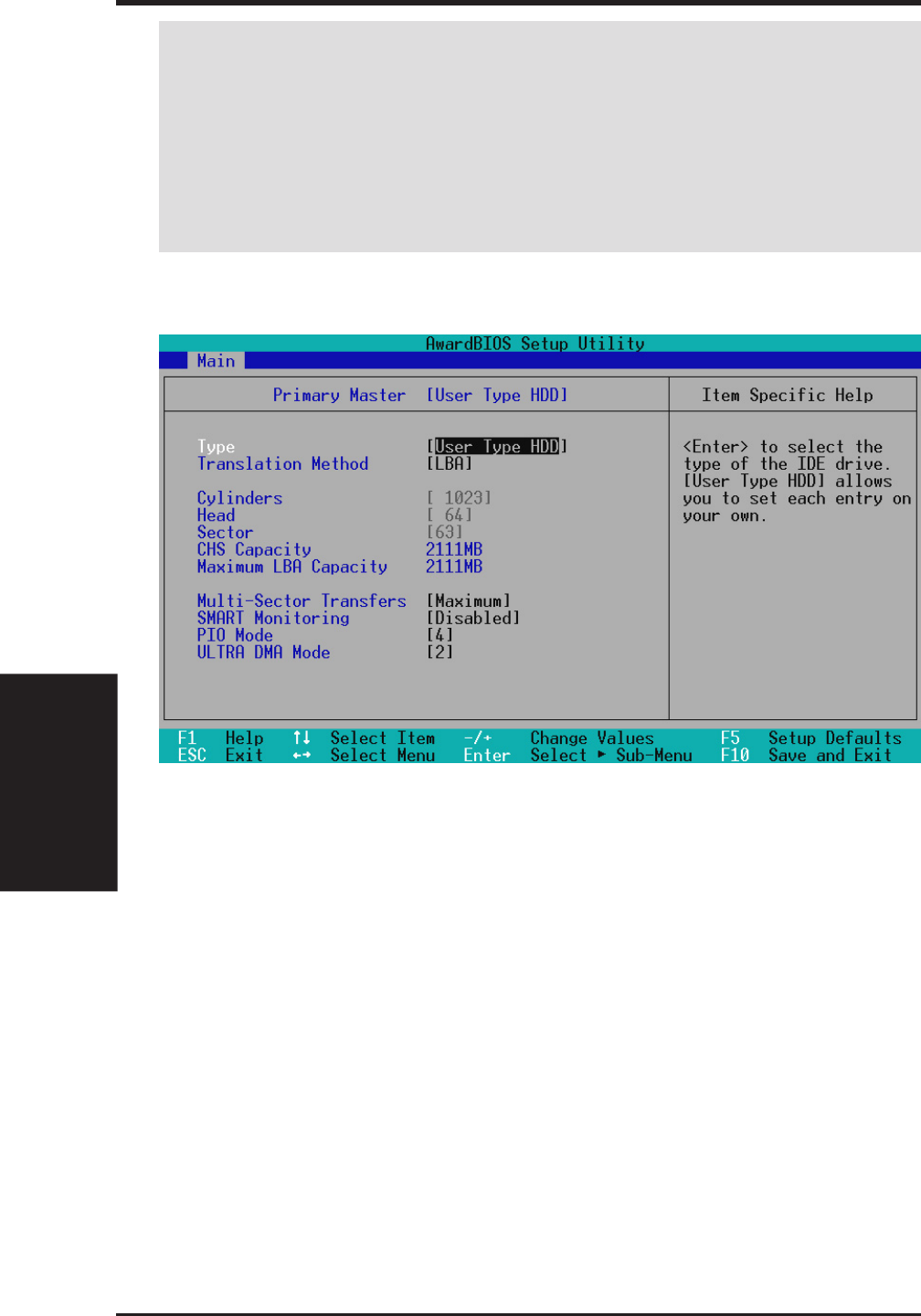Click the SMART Monitoring label

coord(273,619)
